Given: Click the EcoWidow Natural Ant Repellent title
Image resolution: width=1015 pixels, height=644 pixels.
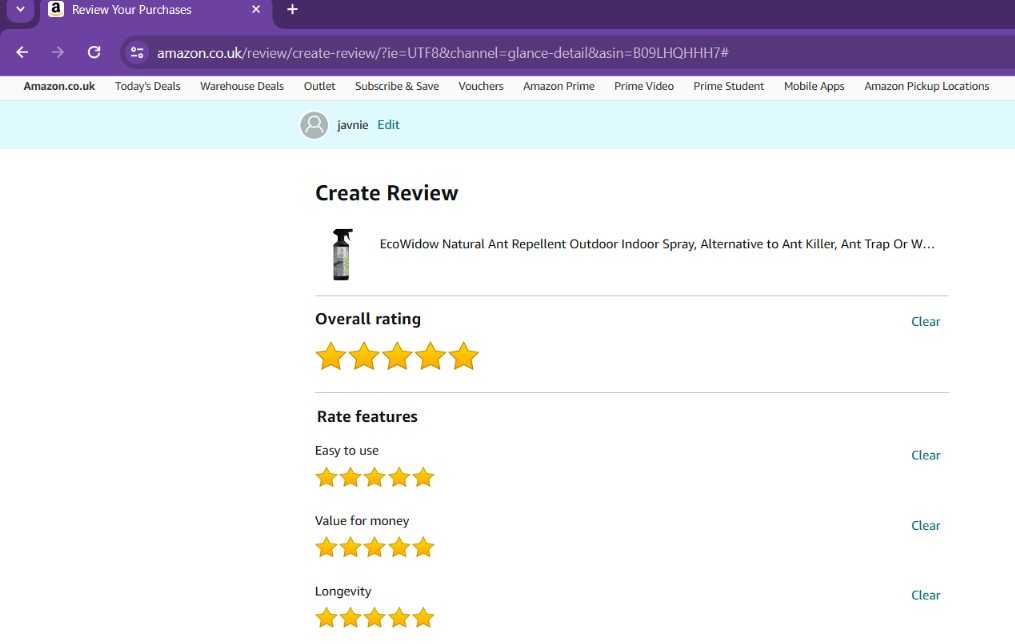Looking at the screenshot, I should 657,244.
